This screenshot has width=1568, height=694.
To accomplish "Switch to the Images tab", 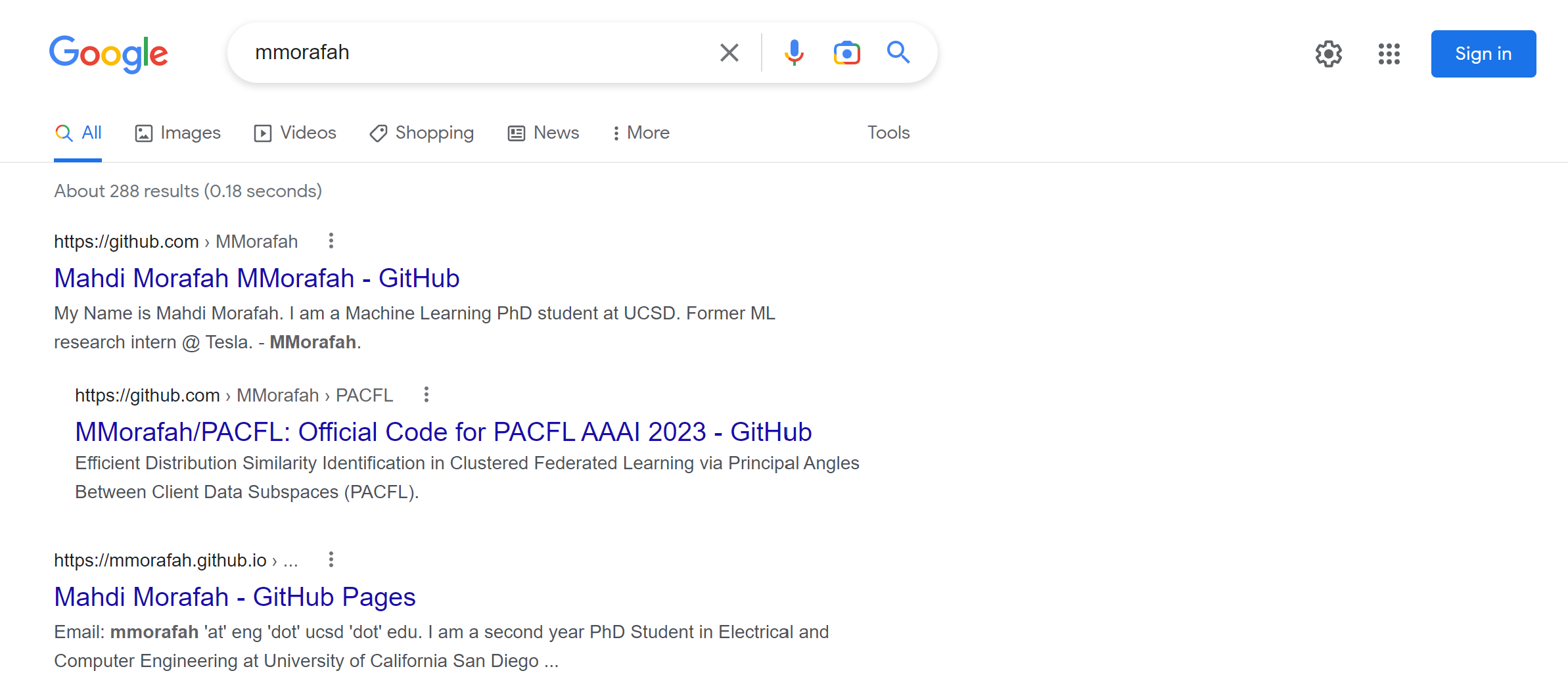I will [178, 133].
